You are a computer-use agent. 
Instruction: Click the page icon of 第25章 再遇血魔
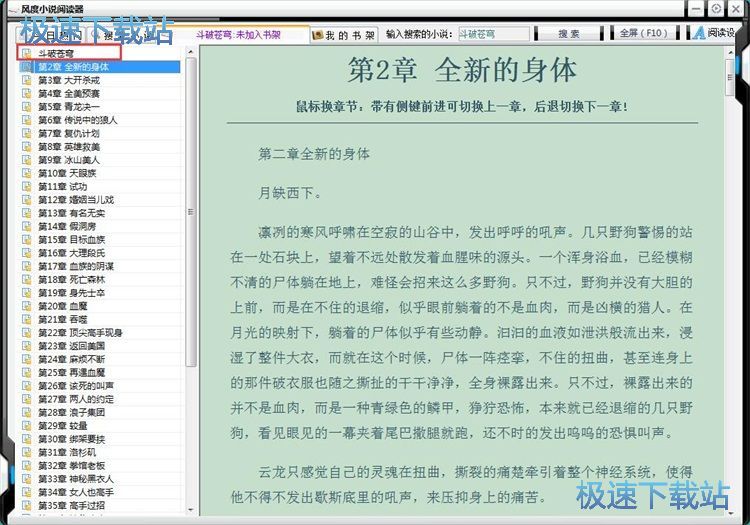click(27, 372)
